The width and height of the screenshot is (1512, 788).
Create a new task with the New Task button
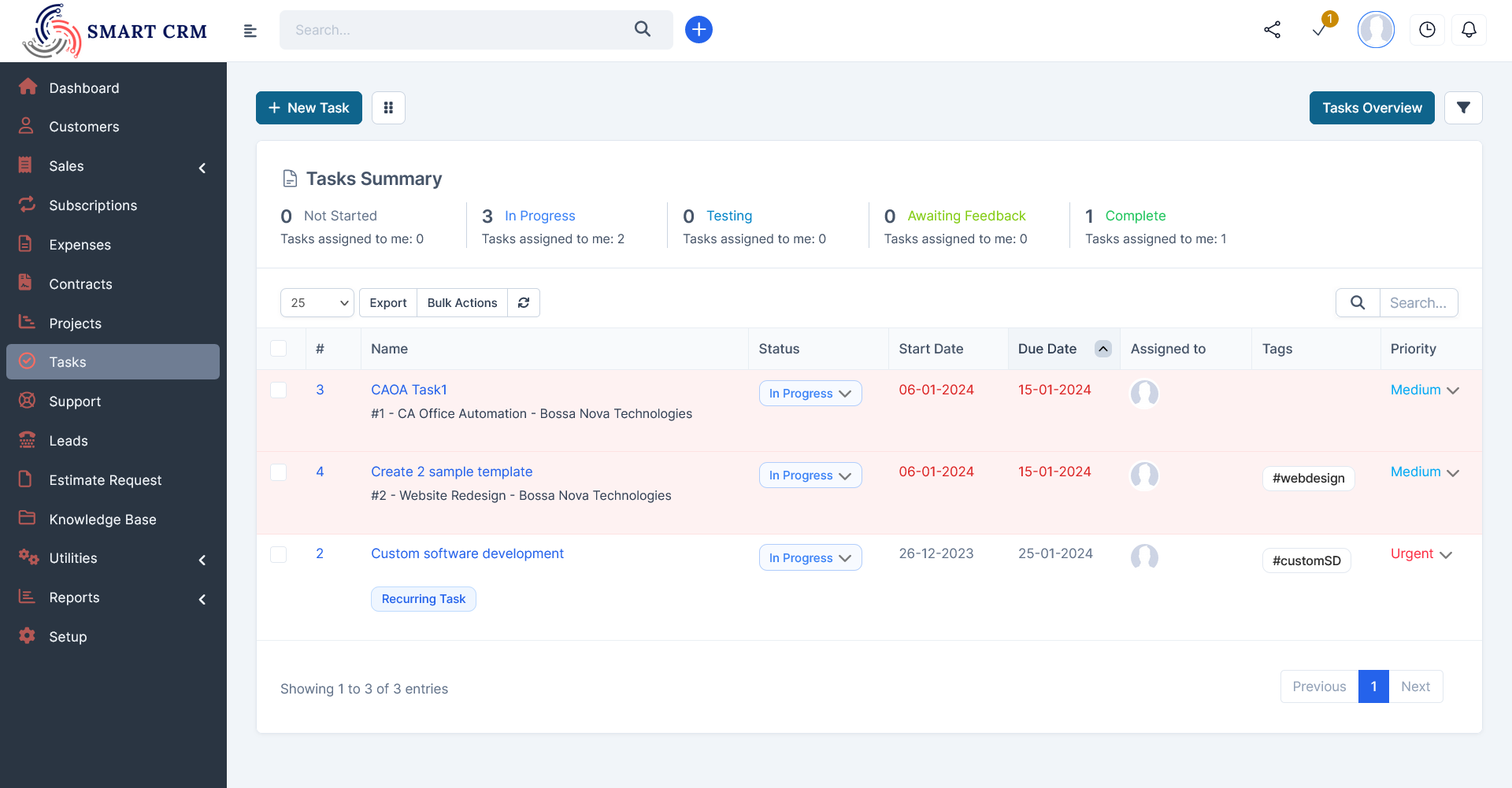(x=308, y=108)
